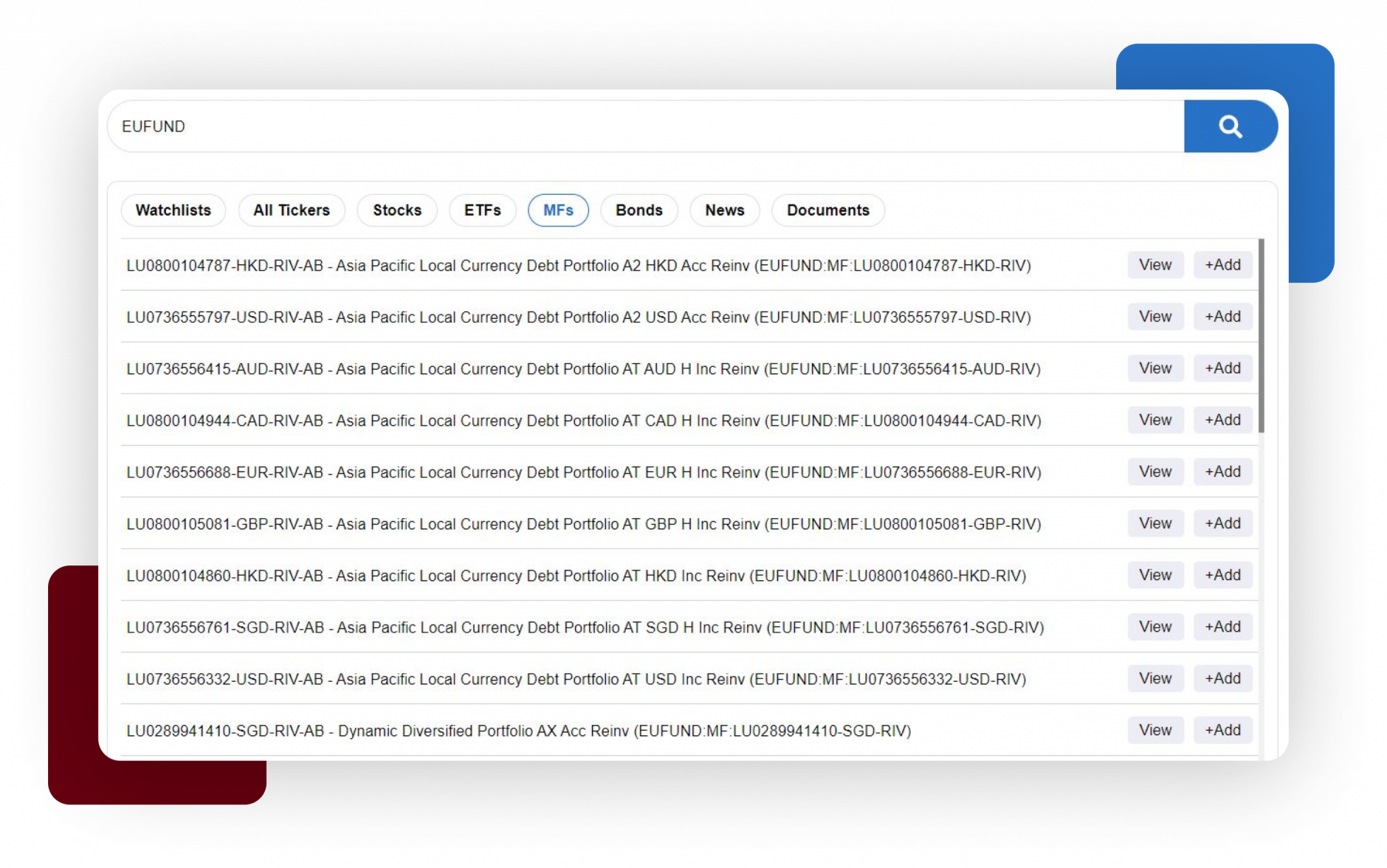Viewport: 1387px width, 868px height.
Task: Add LU0800105081-GBP-RIV-AB fund
Action: (1222, 523)
